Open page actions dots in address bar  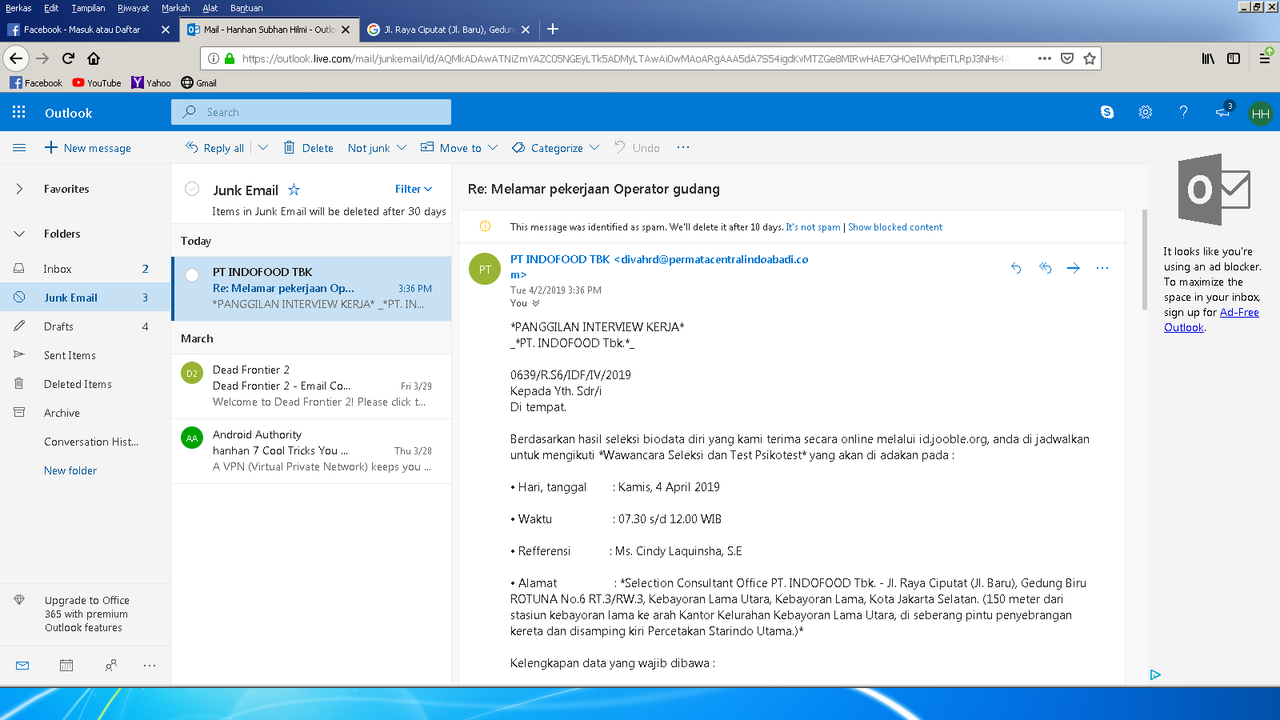point(1044,58)
